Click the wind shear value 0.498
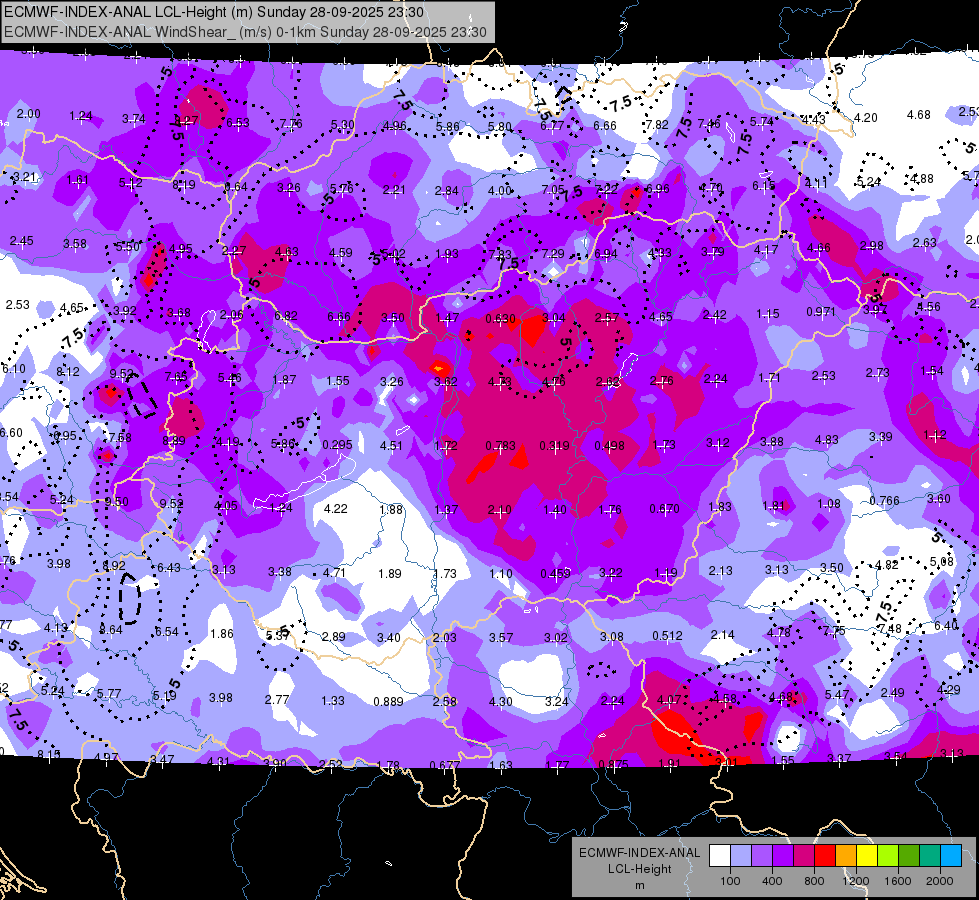The height and width of the screenshot is (900, 979). click(609, 445)
